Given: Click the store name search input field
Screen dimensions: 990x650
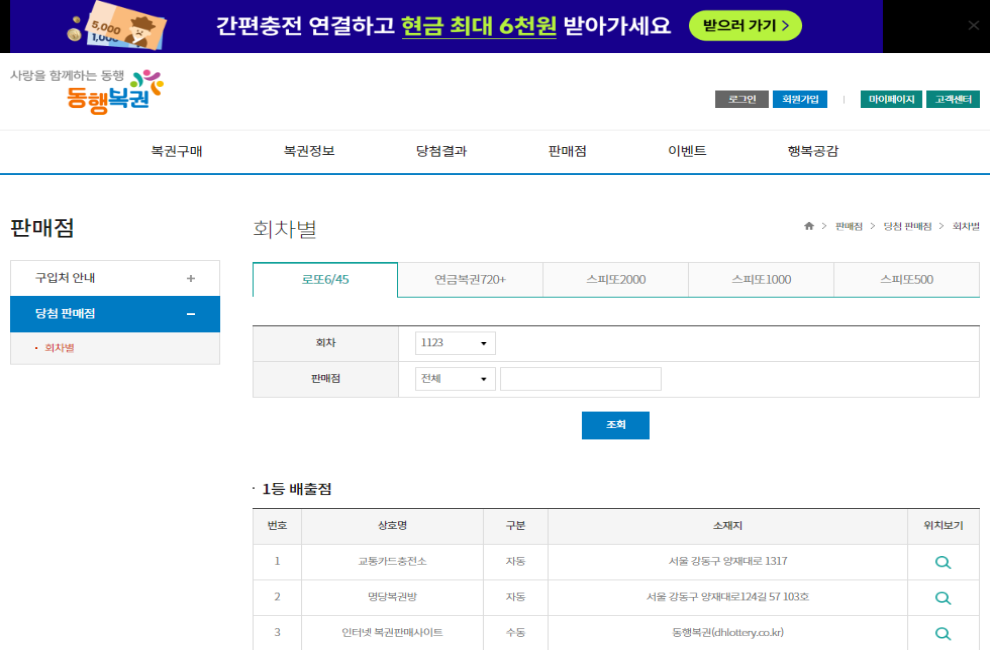Looking at the screenshot, I should pos(581,378).
